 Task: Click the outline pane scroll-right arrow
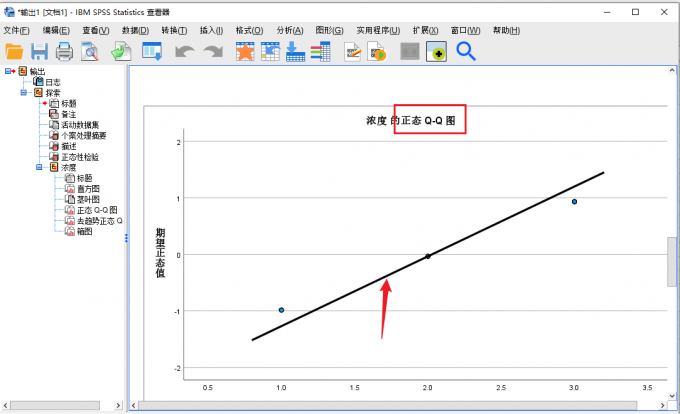[x=118, y=405]
